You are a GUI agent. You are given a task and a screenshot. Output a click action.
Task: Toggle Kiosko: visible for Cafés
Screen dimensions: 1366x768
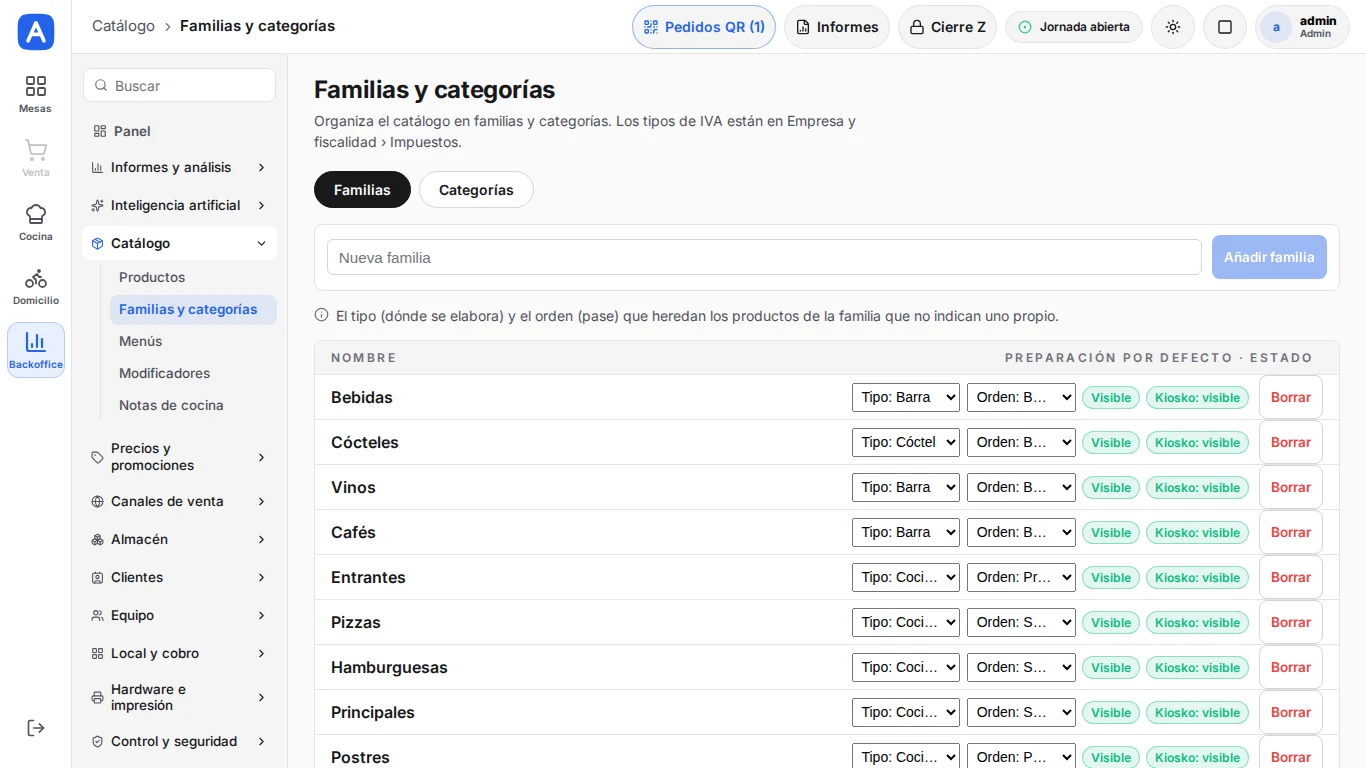click(1197, 533)
